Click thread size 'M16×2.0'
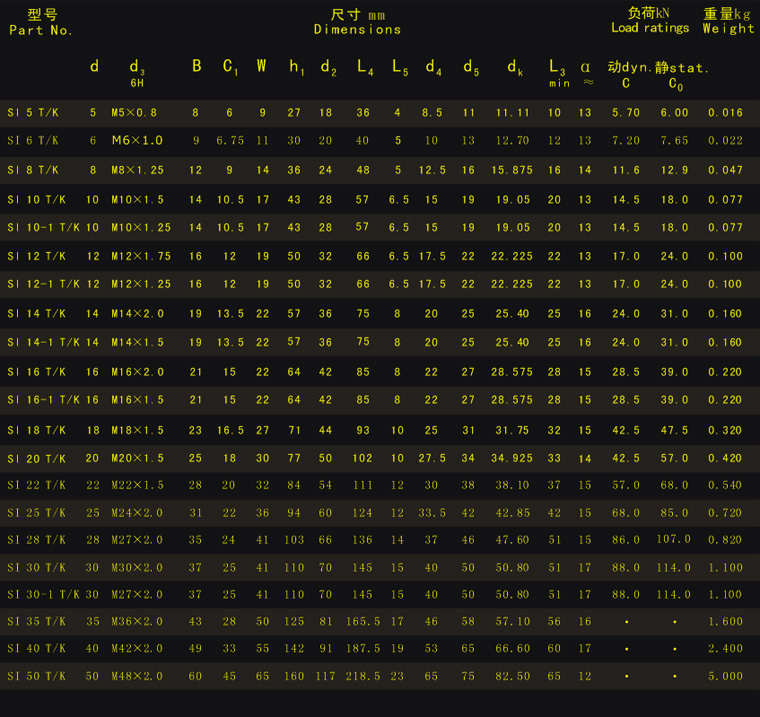Viewport: 760px width, 717px height. tap(138, 372)
